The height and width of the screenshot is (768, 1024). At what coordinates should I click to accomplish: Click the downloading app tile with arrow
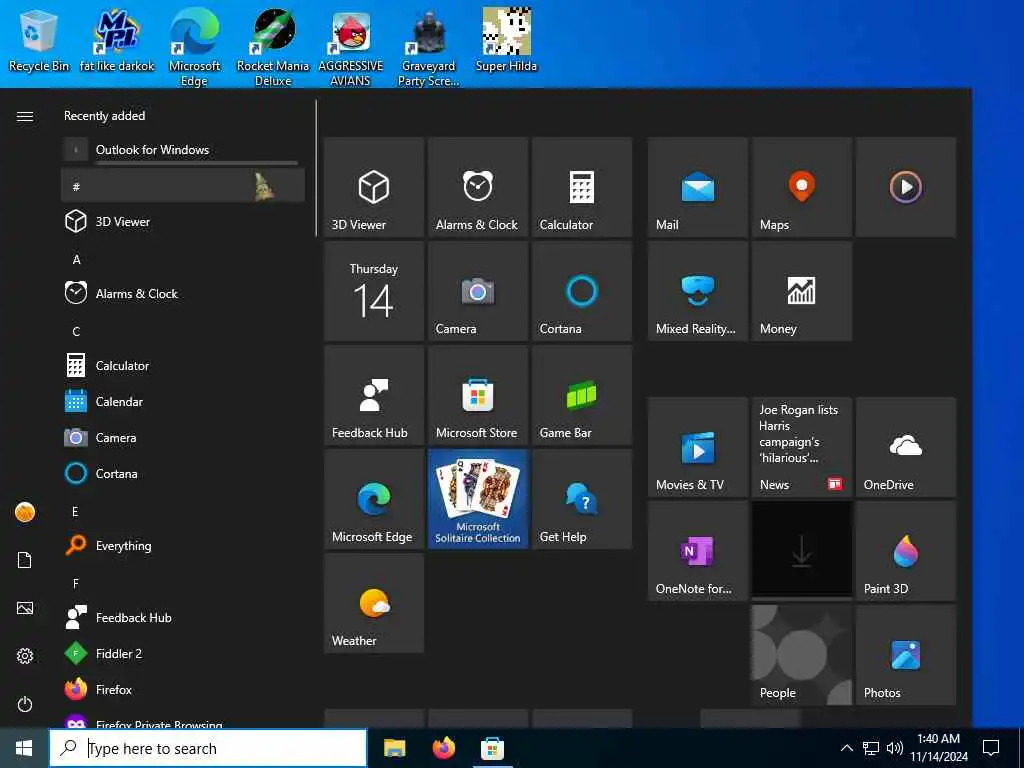tap(801, 551)
